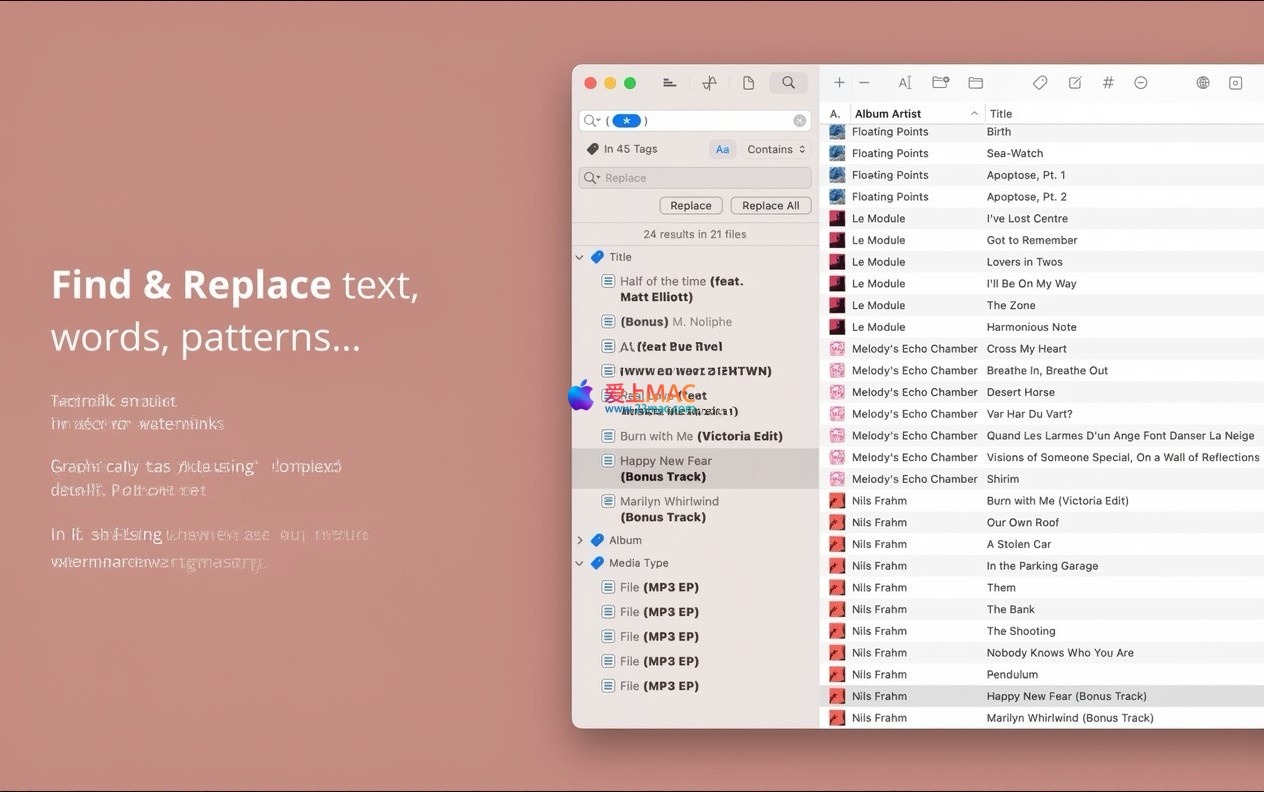Click the circled minus toolbar icon
The width and height of the screenshot is (1264, 792).
1141,83
